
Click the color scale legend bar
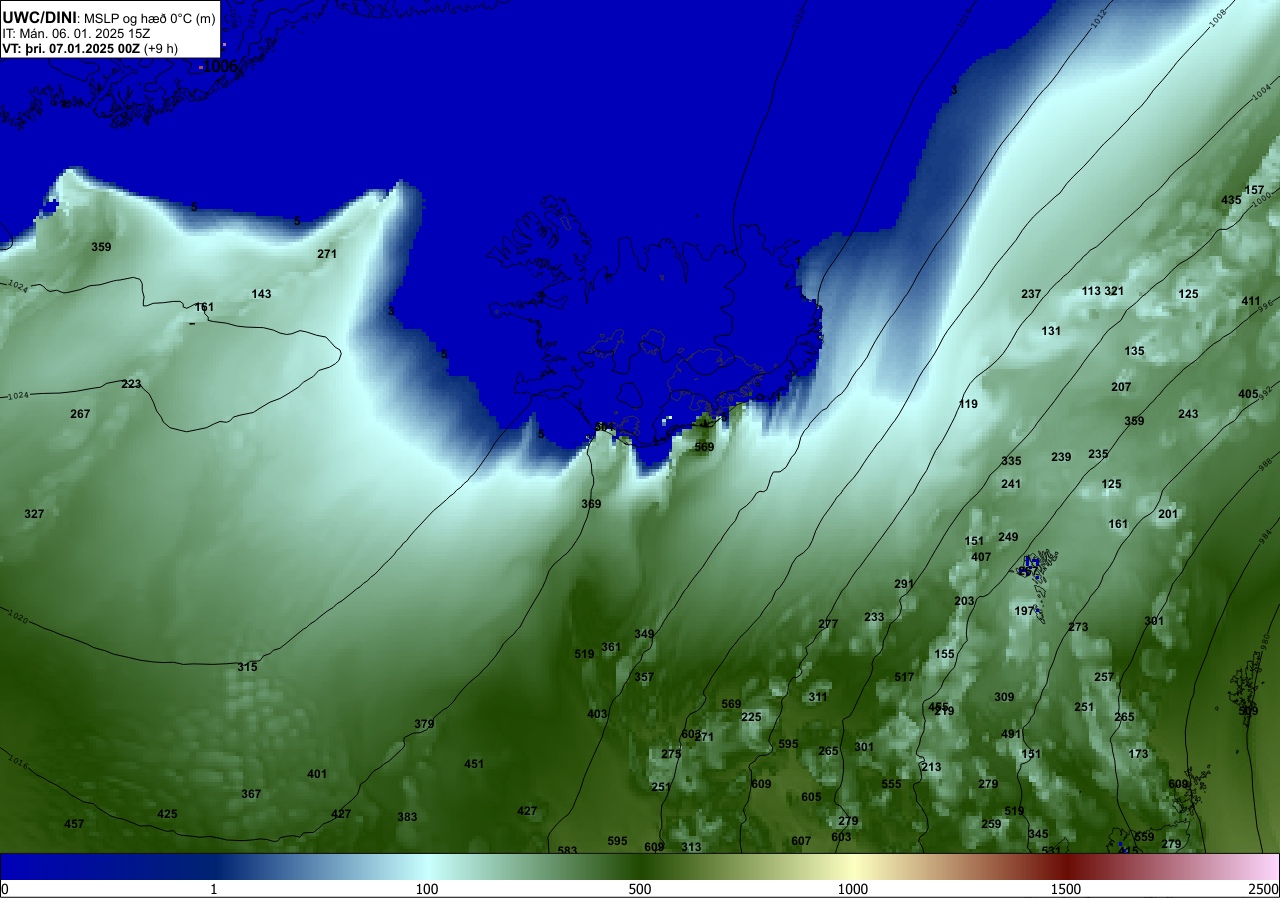click(x=640, y=866)
